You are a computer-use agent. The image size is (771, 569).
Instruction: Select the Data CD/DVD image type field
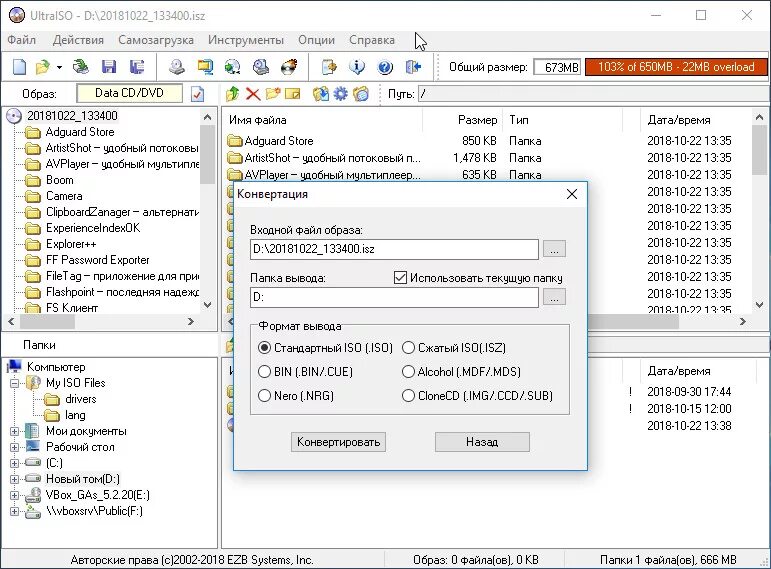tap(129, 93)
